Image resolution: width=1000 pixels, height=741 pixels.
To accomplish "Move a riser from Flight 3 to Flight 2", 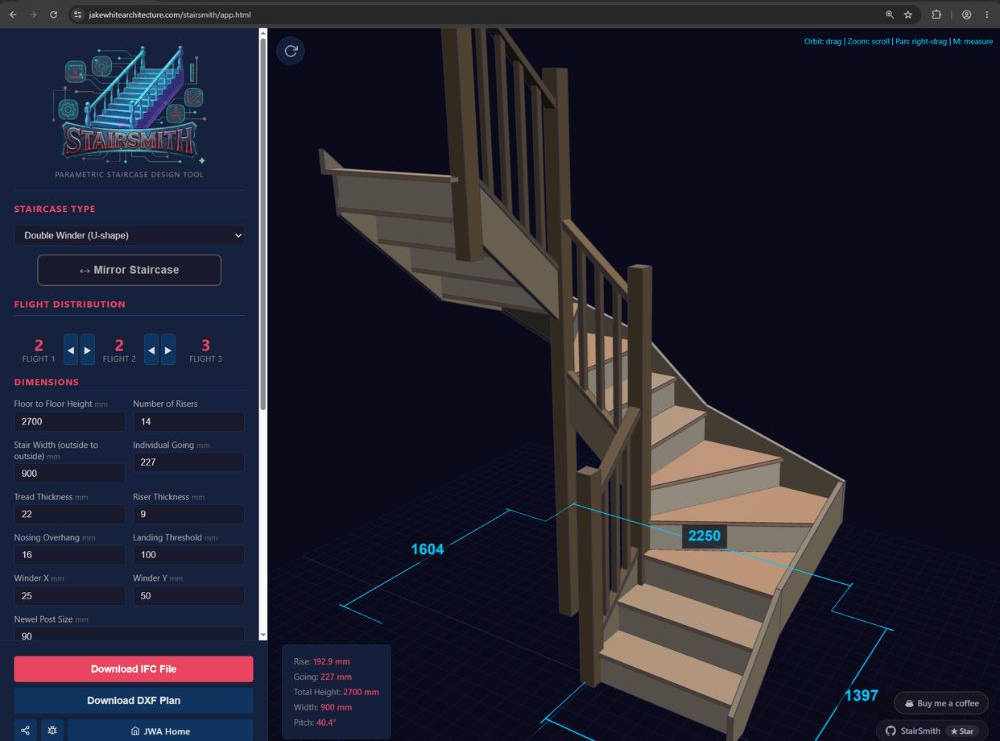I will pyautogui.click(x=151, y=350).
